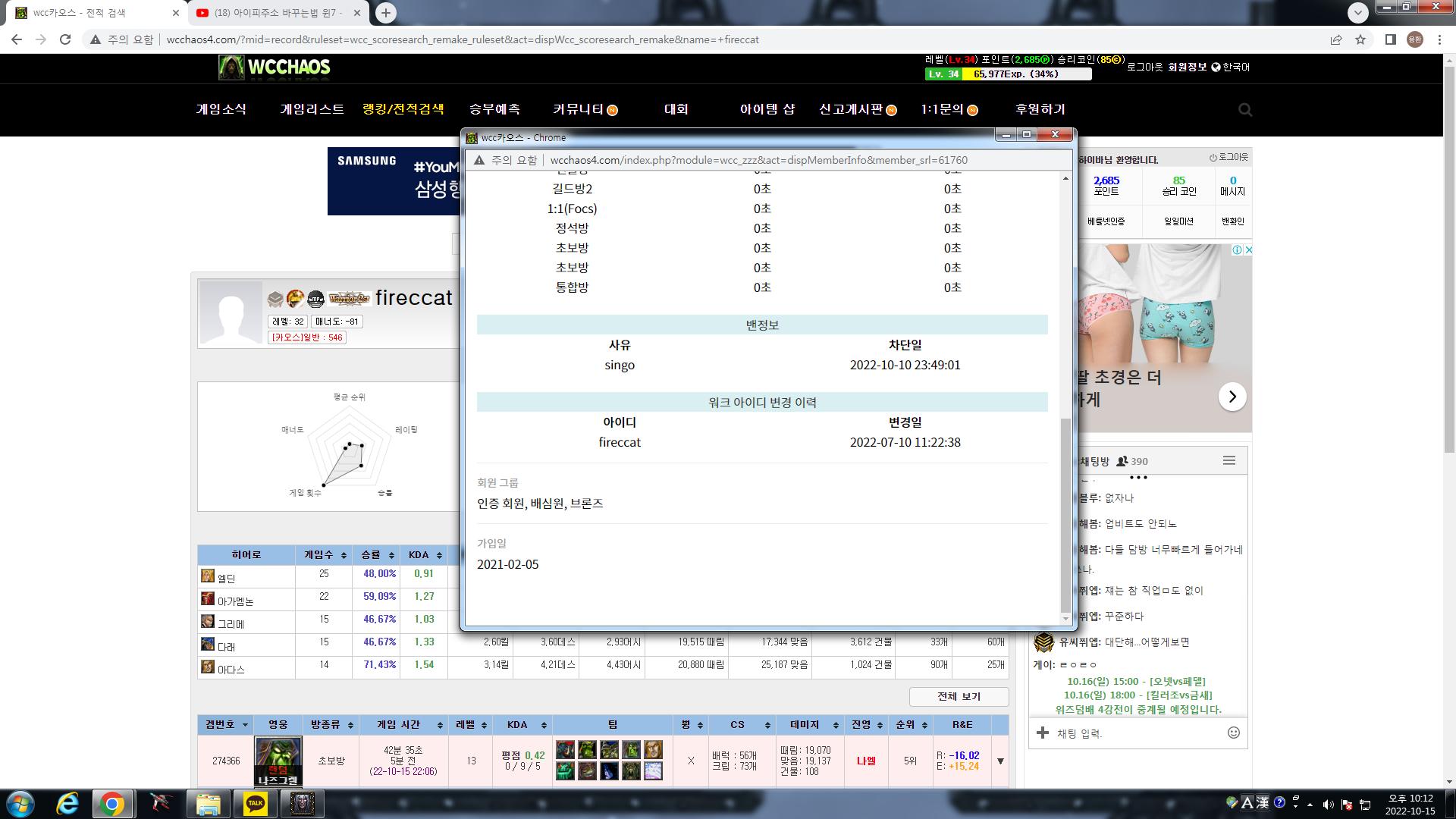Show hidden system tray icons arrow
The image size is (1456, 819).
click(x=1310, y=805)
